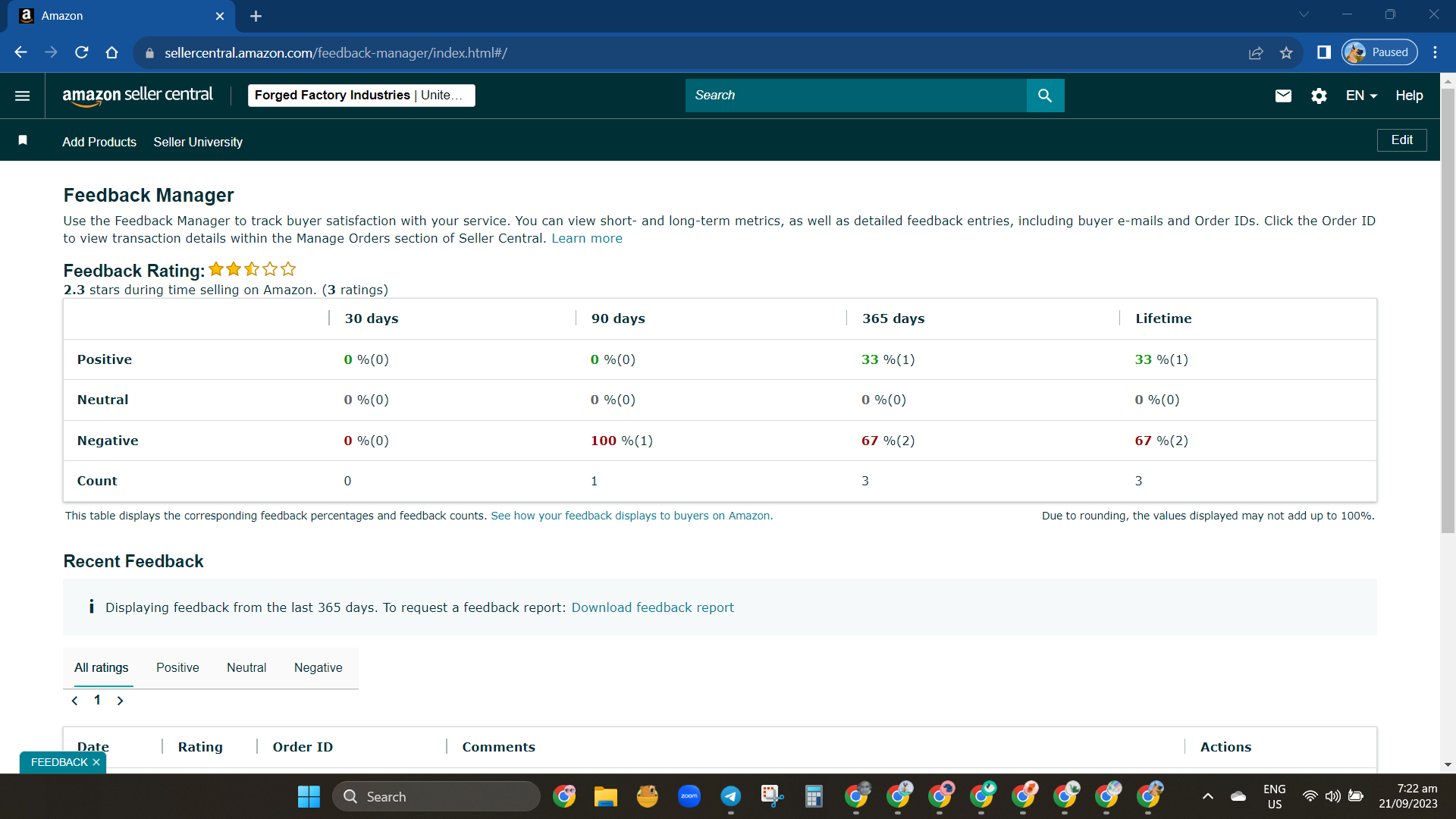Click the Help link in header
The width and height of the screenshot is (1456, 819).
pos(1409,96)
